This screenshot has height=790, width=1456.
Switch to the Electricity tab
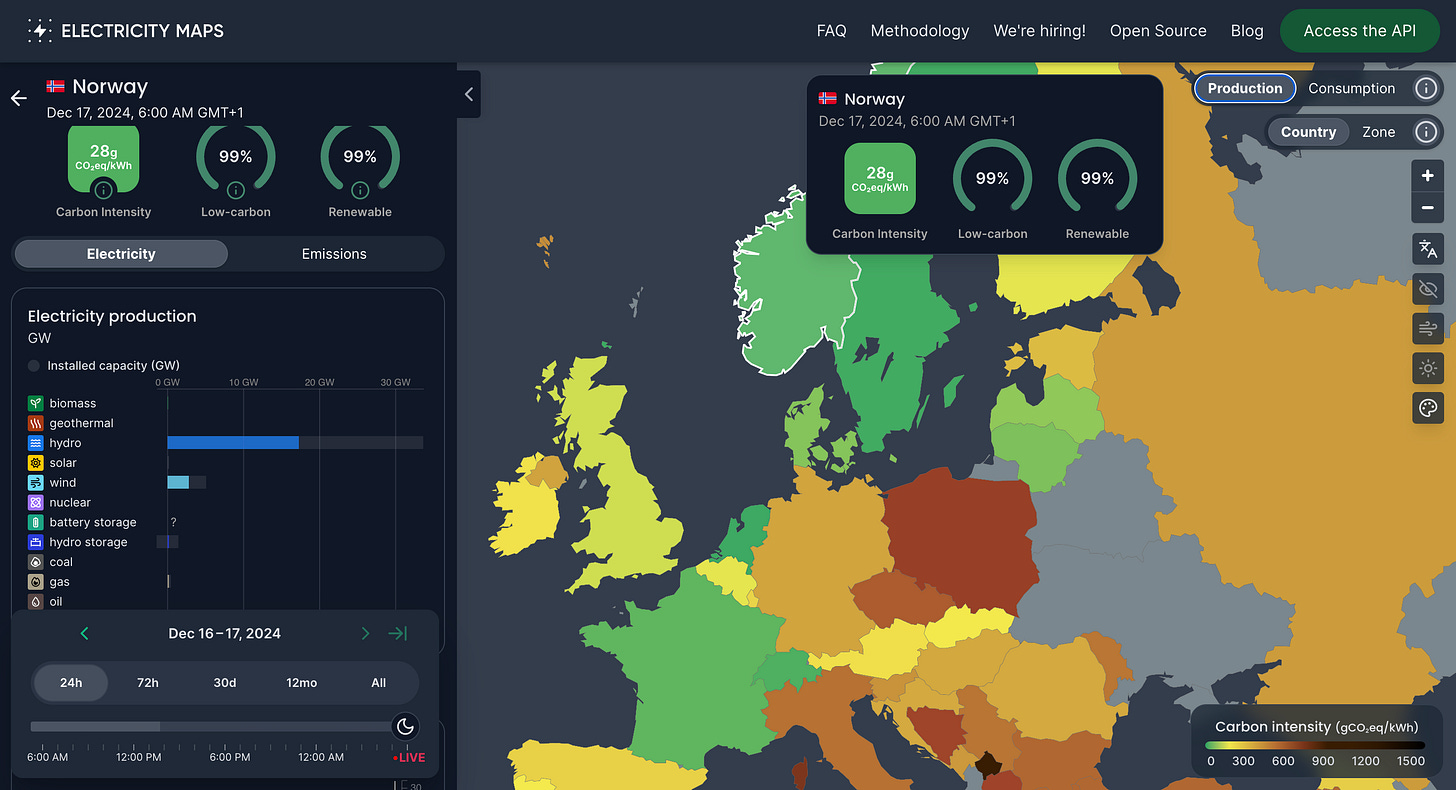click(121, 254)
